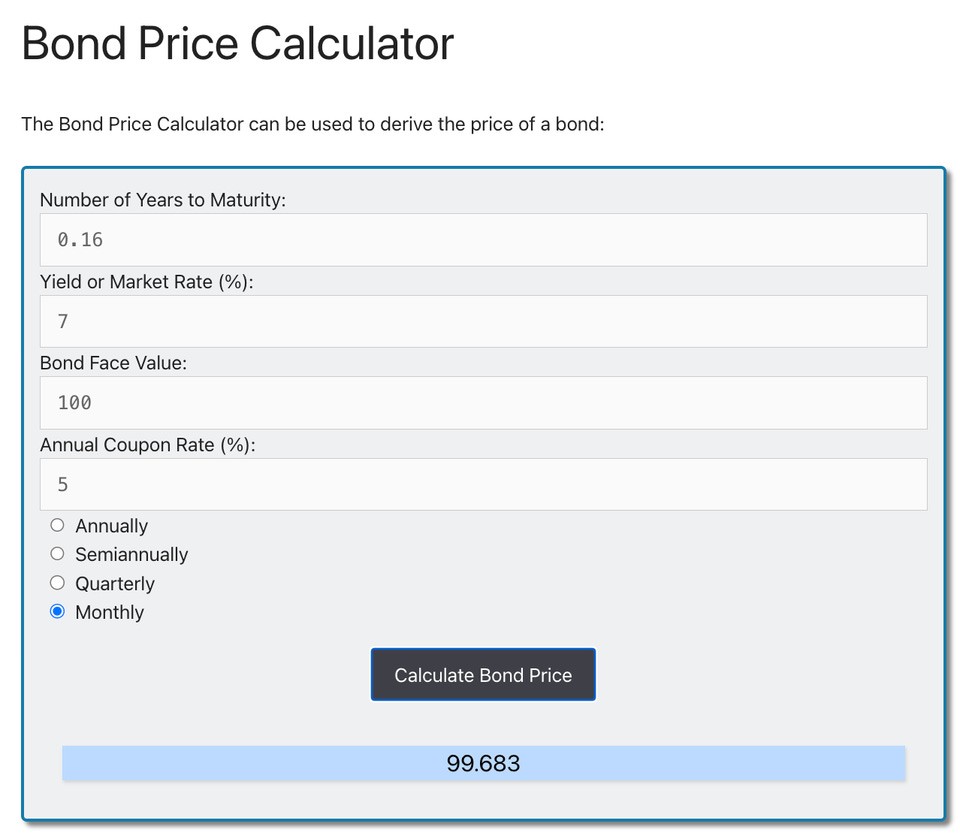Click the Calculate Bond Price button
This screenshot has height=838, width=960.
(x=483, y=675)
